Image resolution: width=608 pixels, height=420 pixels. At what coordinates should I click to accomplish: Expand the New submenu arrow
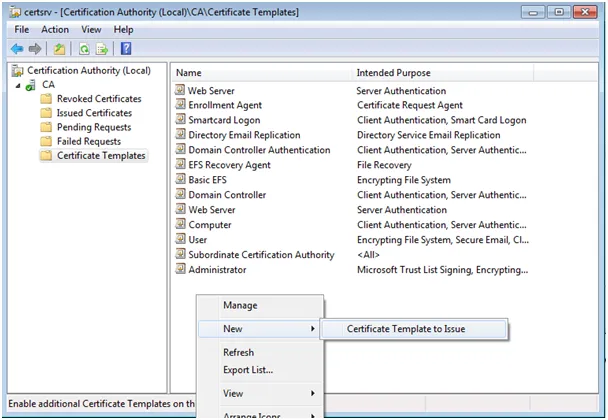313,329
